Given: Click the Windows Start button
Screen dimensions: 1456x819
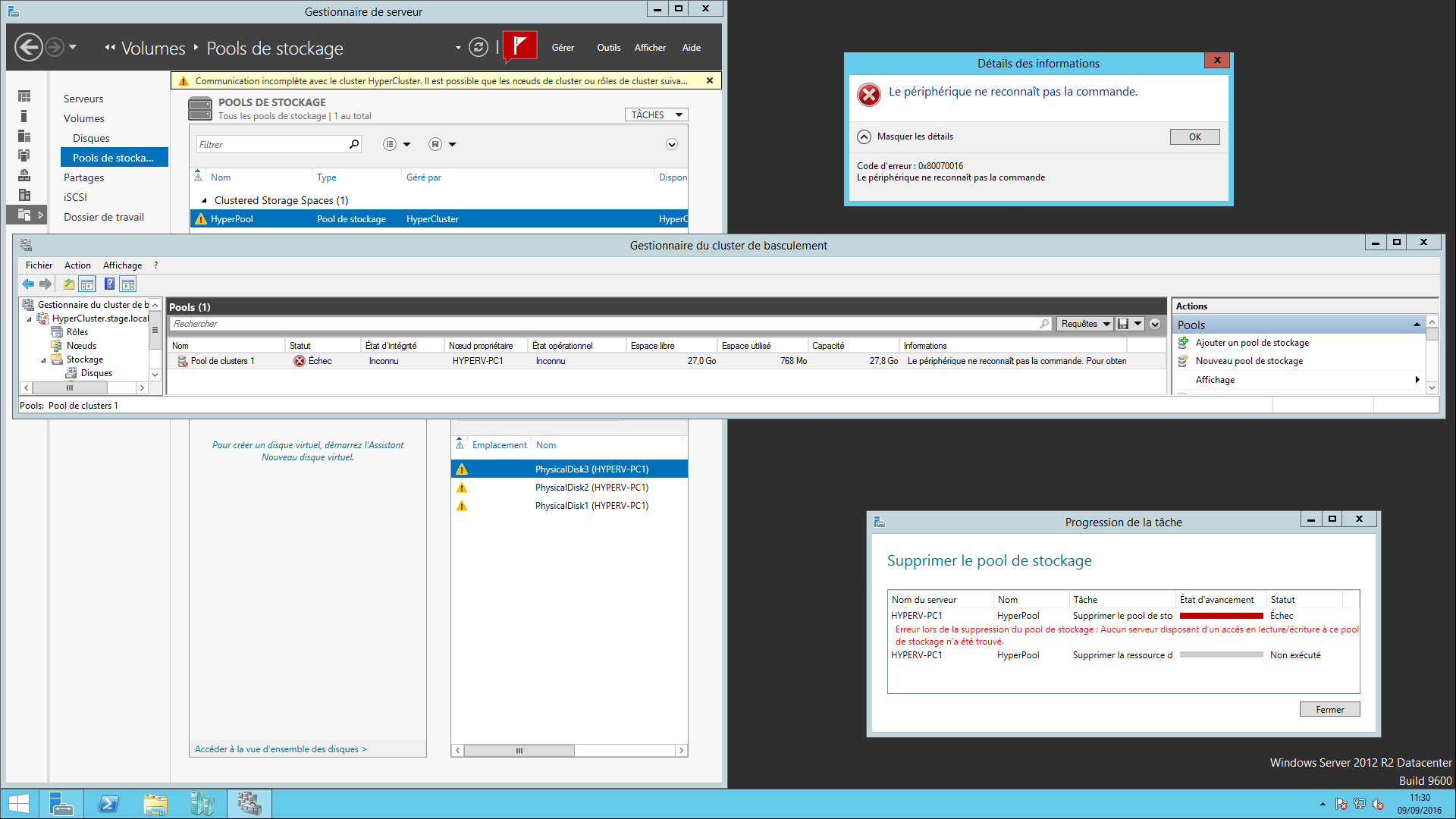Looking at the screenshot, I should 18,804.
